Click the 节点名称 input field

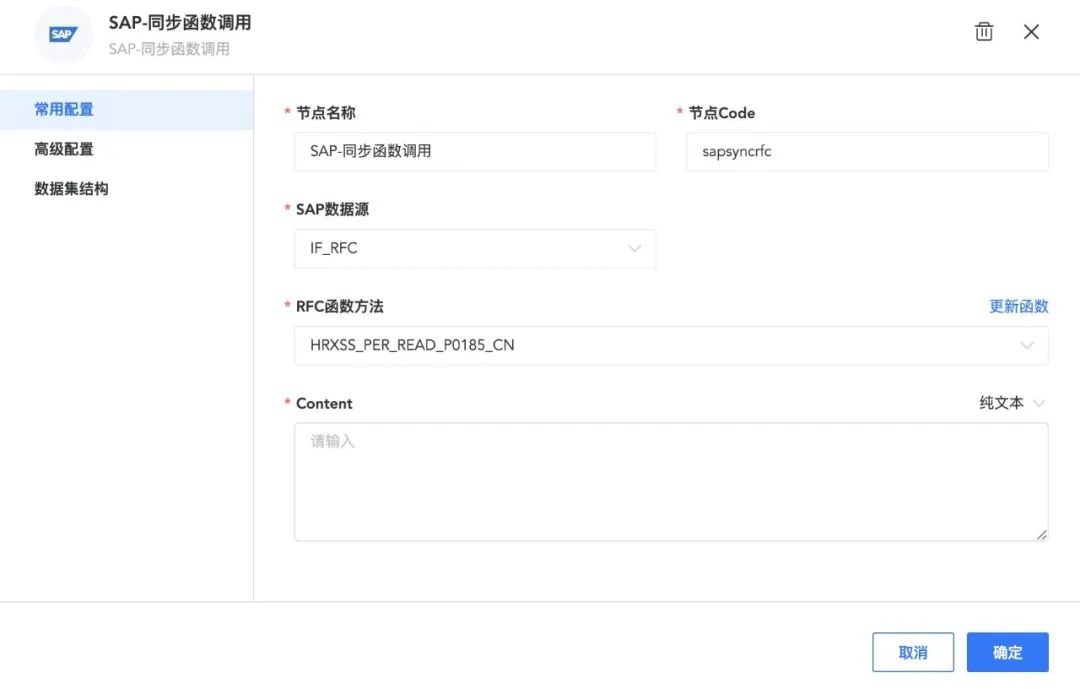coord(475,152)
